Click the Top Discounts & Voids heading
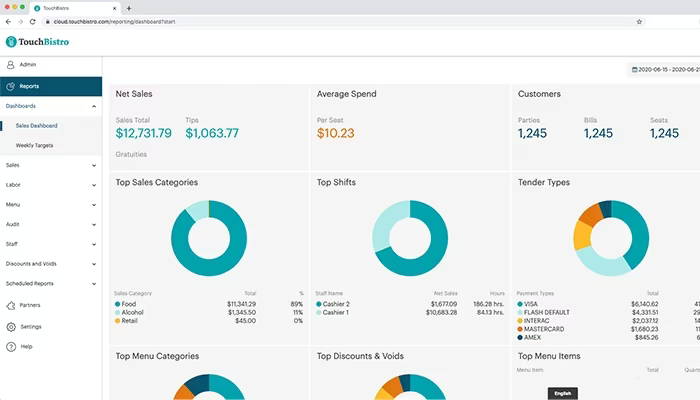This screenshot has width=700, height=400. (360, 356)
